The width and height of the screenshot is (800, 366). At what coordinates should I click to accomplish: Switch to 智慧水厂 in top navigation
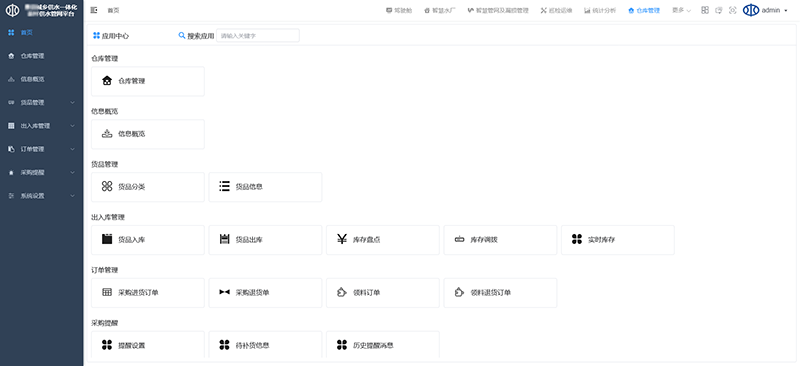click(x=440, y=10)
